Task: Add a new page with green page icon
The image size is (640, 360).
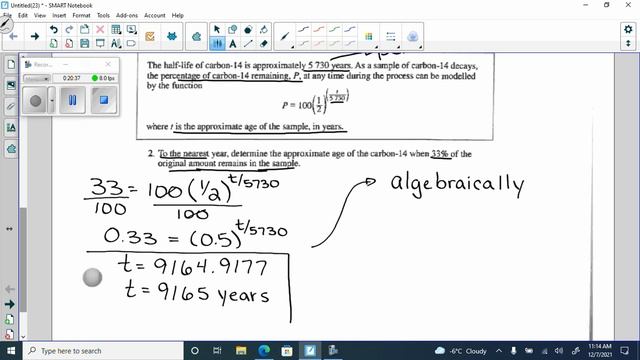Action: click(x=53, y=43)
